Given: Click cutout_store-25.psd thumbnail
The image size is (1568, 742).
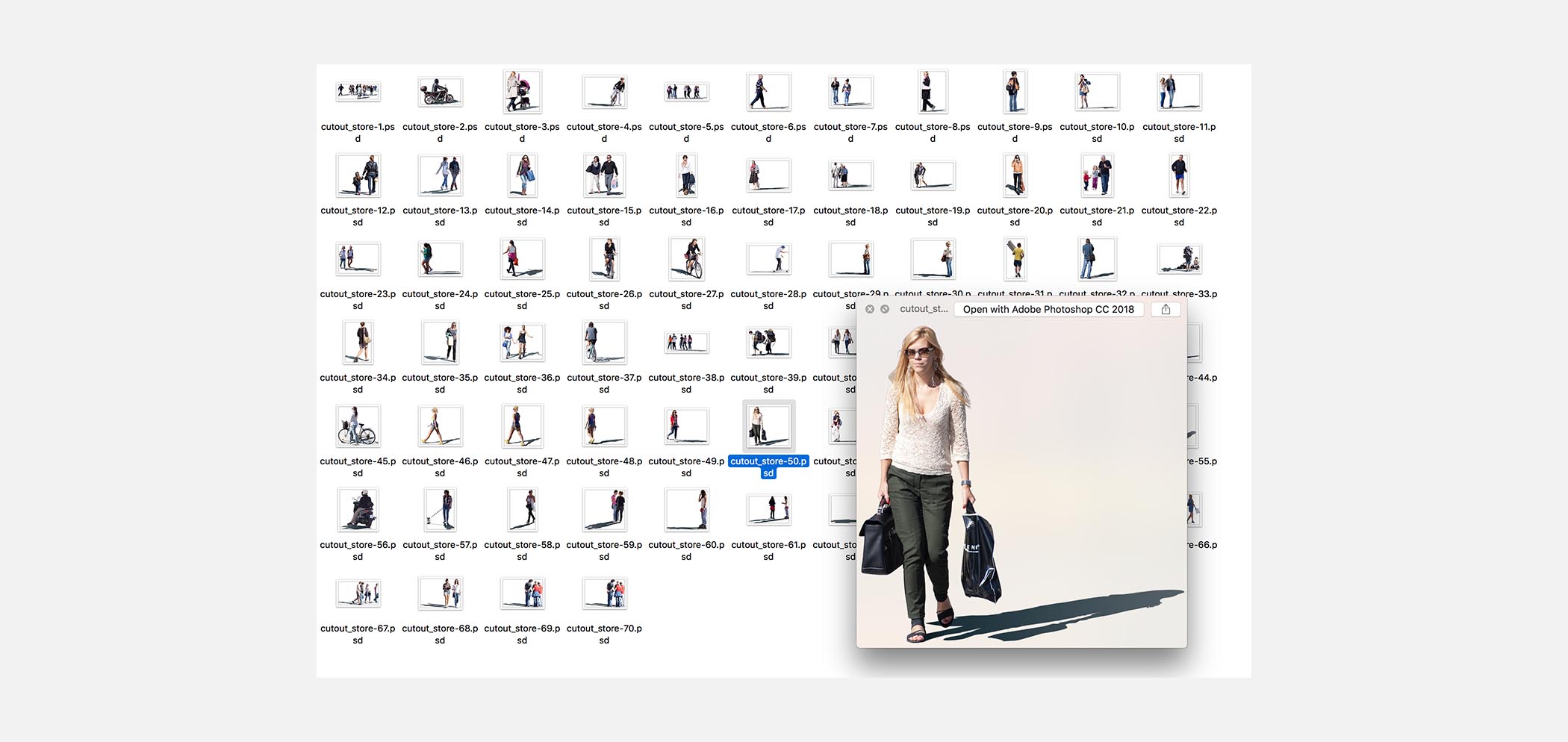Looking at the screenshot, I should (x=523, y=259).
